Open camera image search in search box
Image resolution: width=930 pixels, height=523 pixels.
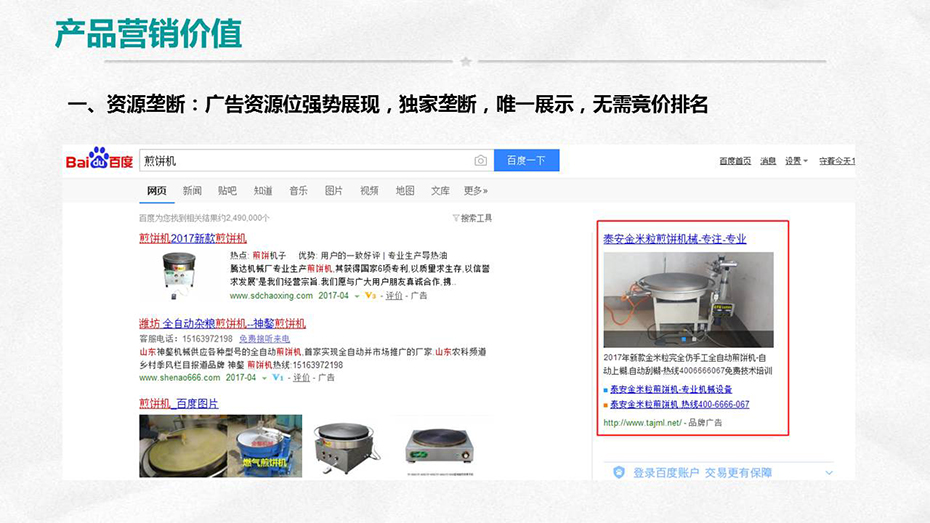(x=480, y=161)
